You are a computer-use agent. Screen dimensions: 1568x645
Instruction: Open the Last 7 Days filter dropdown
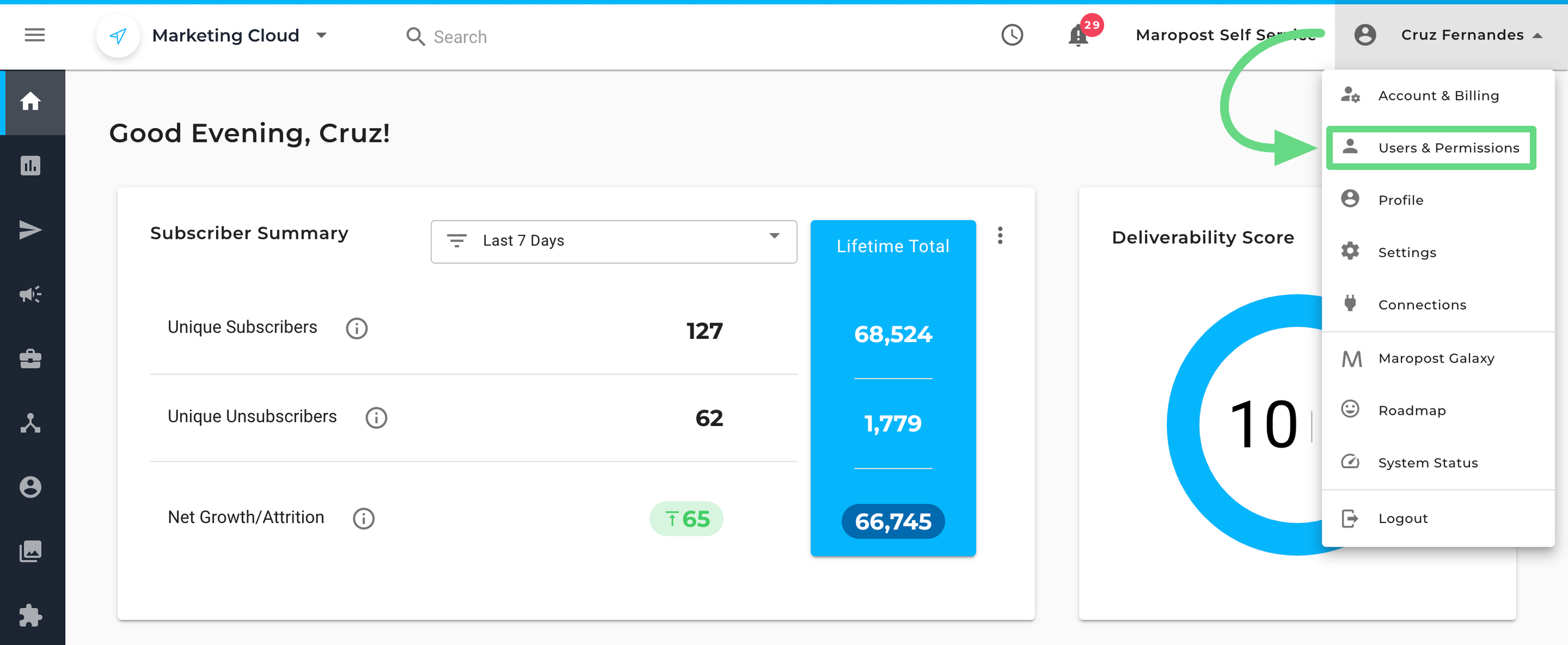click(x=613, y=241)
